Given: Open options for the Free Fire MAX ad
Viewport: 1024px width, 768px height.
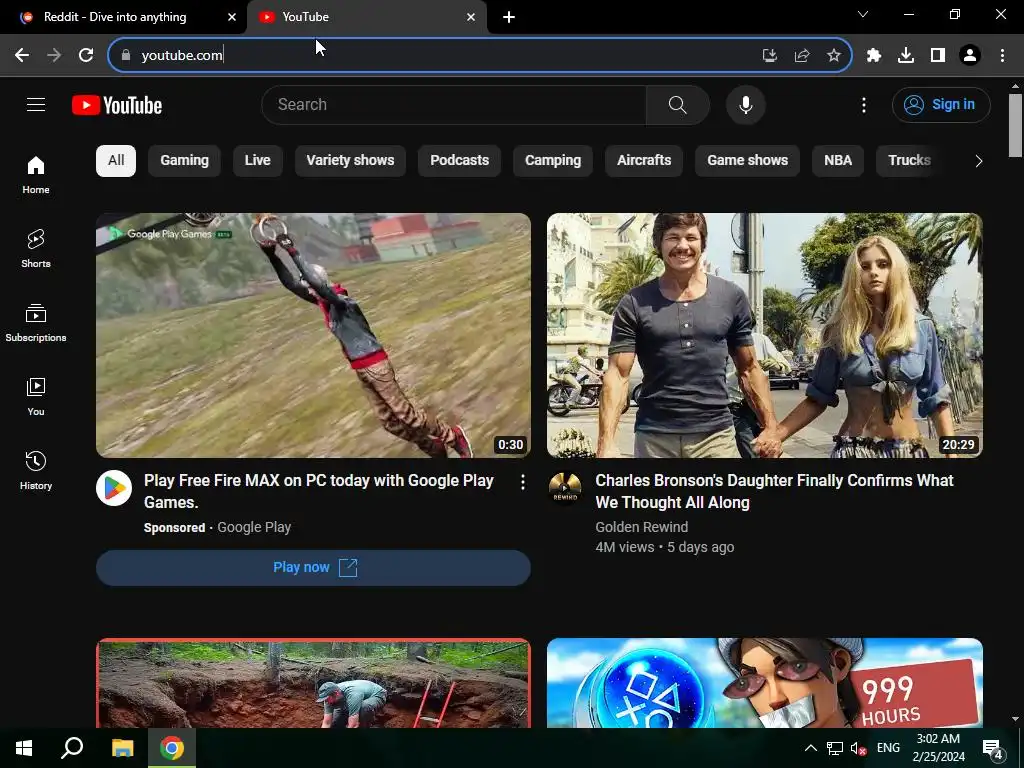Looking at the screenshot, I should click(522, 482).
